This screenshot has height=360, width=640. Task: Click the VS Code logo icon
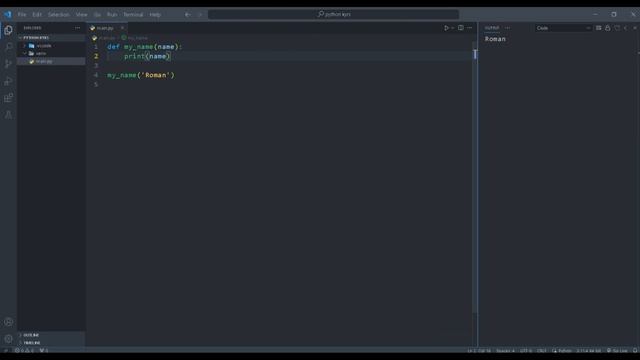point(8,14)
